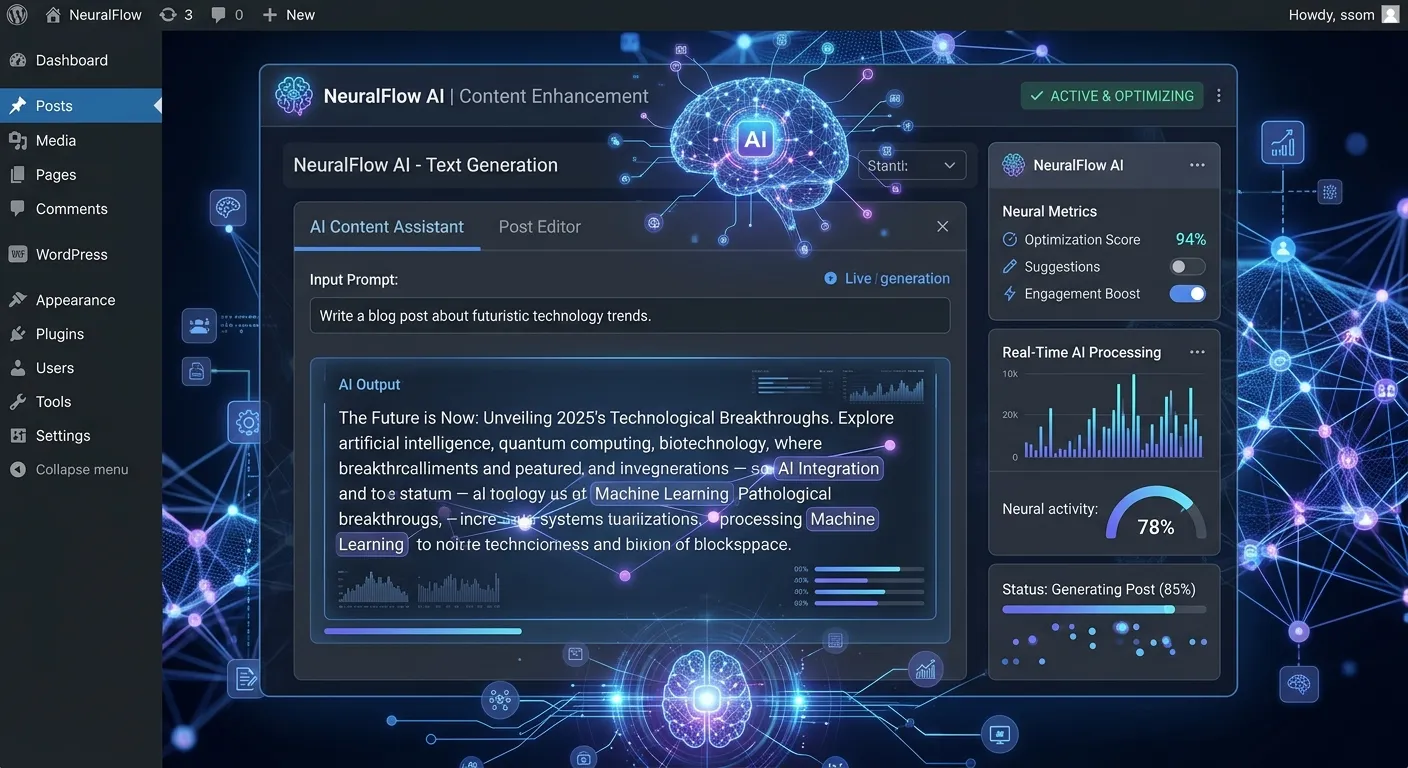Click the Collapse menu arrow icon
The height and width of the screenshot is (768, 1408).
[x=18, y=470]
